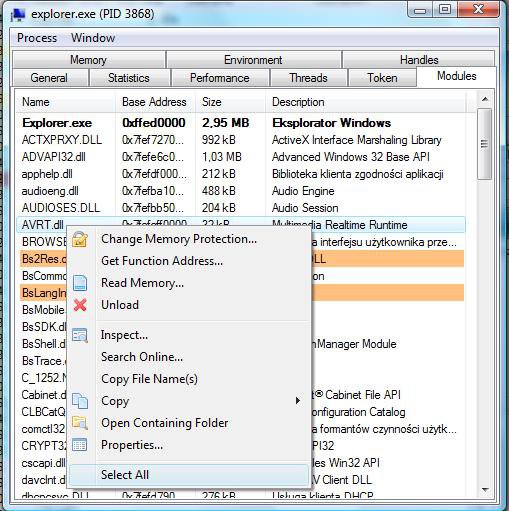Switch to the Threads tab
This screenshot has width=509, height=511.
(x=308, y=78)
